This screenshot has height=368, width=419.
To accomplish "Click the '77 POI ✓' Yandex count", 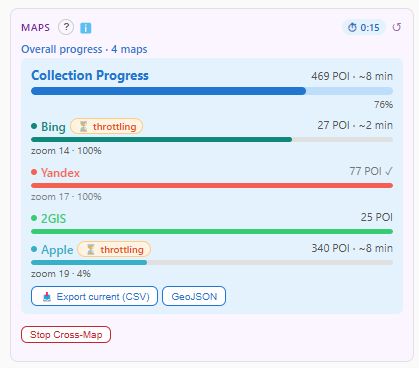I will point(371,171).
